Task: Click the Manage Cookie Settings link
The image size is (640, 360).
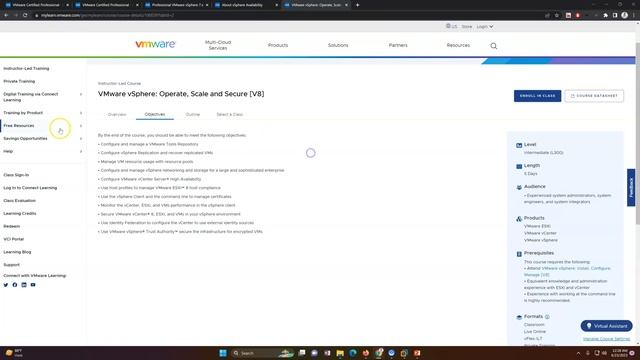Action: (606, 339)
